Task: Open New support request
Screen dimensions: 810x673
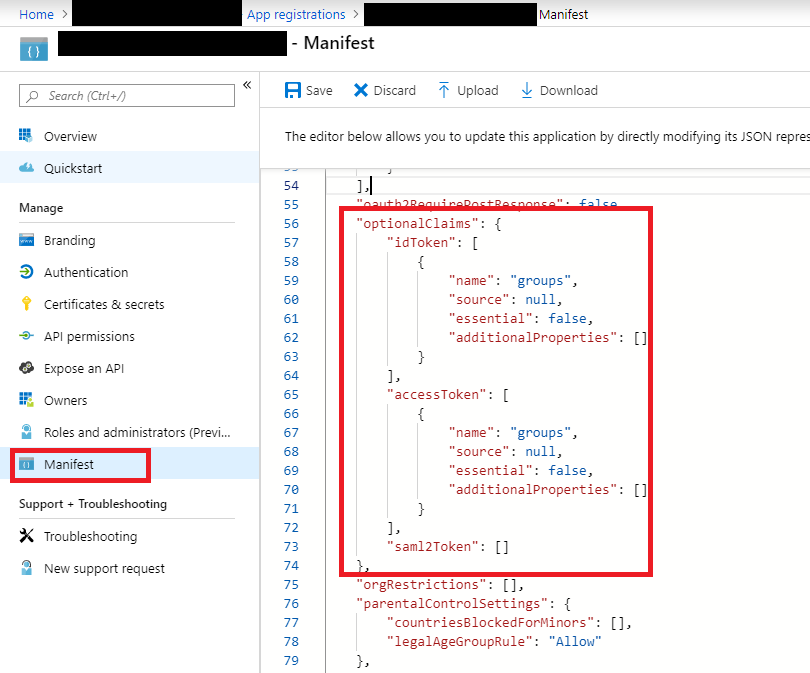Action: click(x=104, y=568)
